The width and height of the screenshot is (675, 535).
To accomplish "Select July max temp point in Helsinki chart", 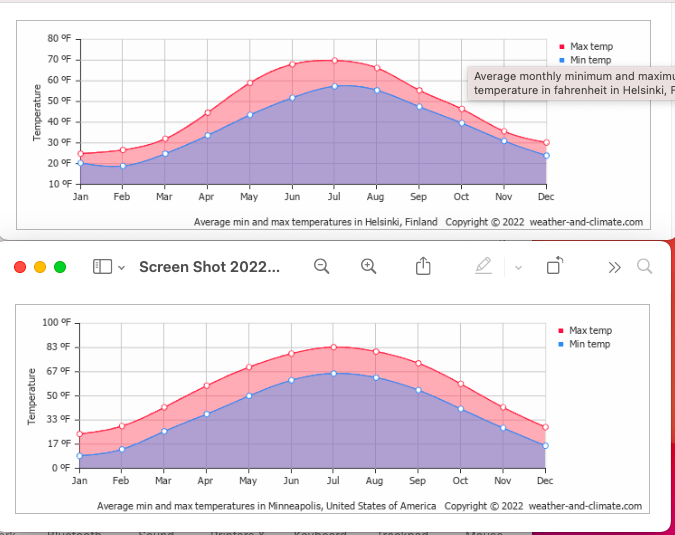I will (x=335, y=60).
